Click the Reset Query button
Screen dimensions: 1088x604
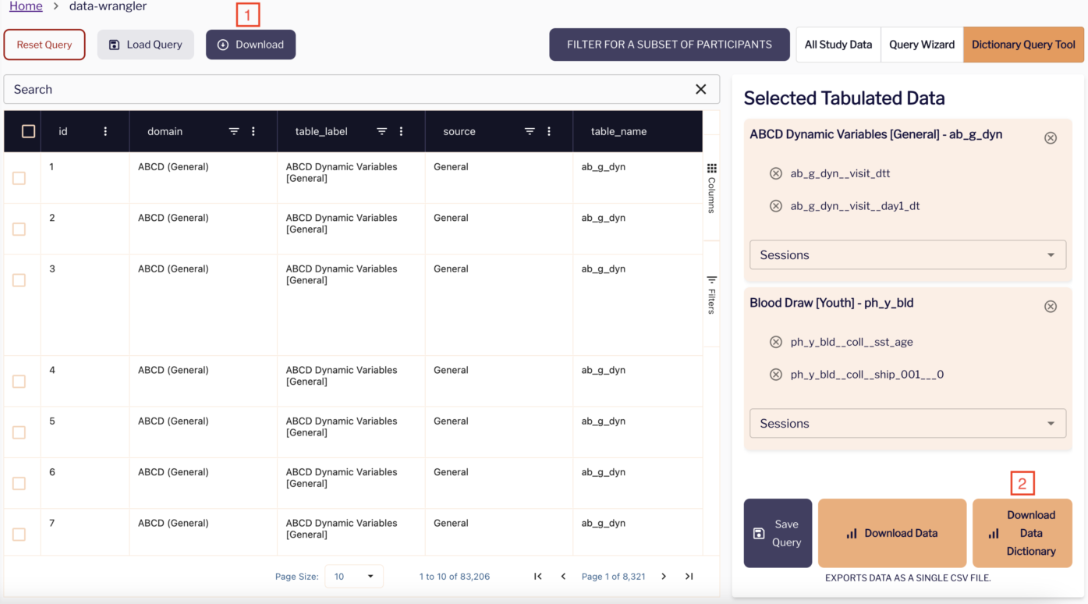coord(44,44)
